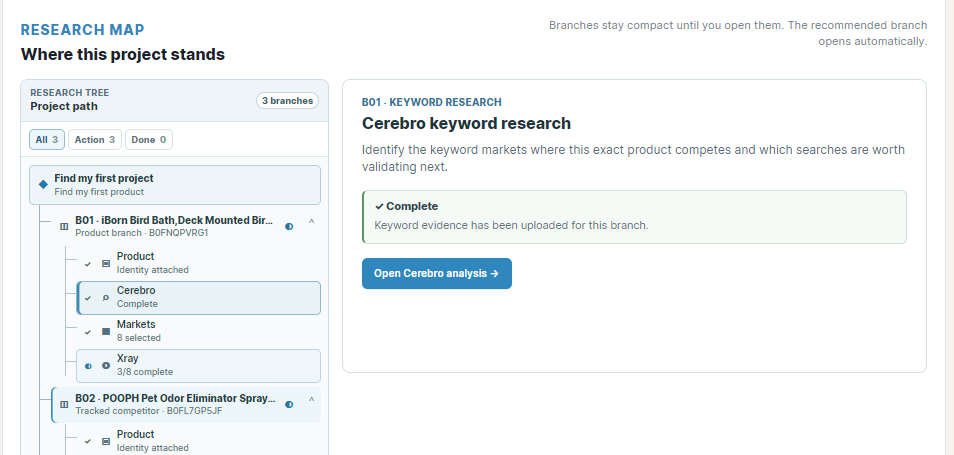The height and width of the screenshot is (455, 954).
Task: Collapse the B02 branch chevron
Action: [x=312, y=400]
